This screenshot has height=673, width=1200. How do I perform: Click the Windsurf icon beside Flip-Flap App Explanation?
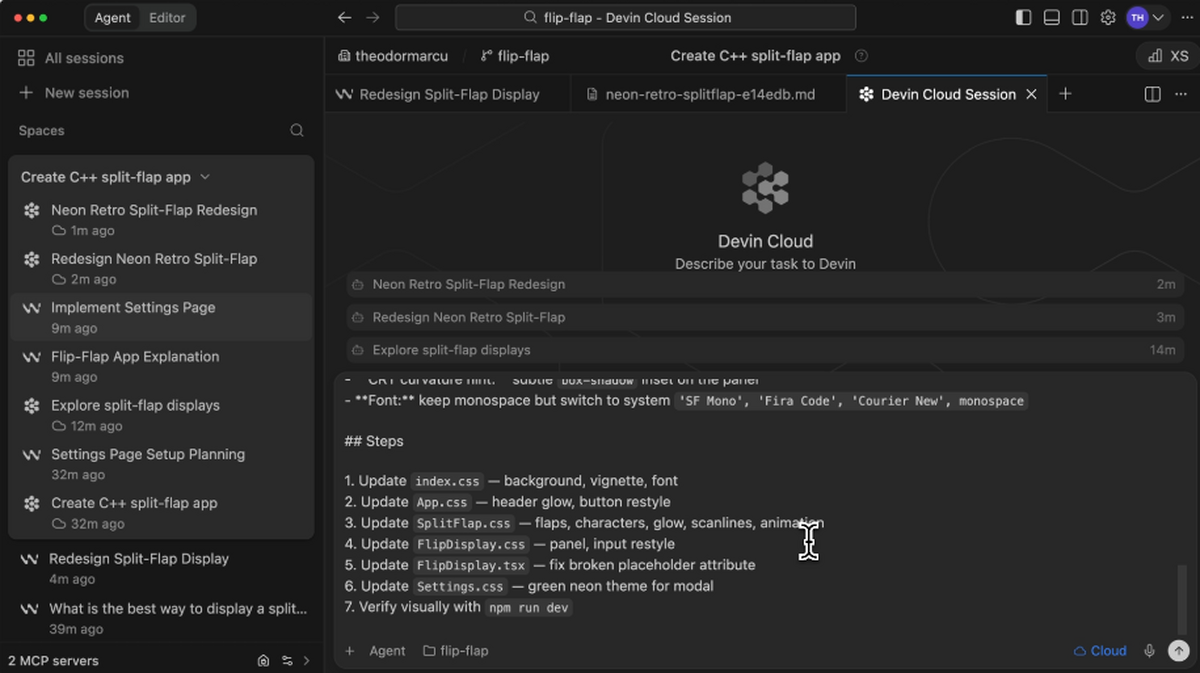32,357
